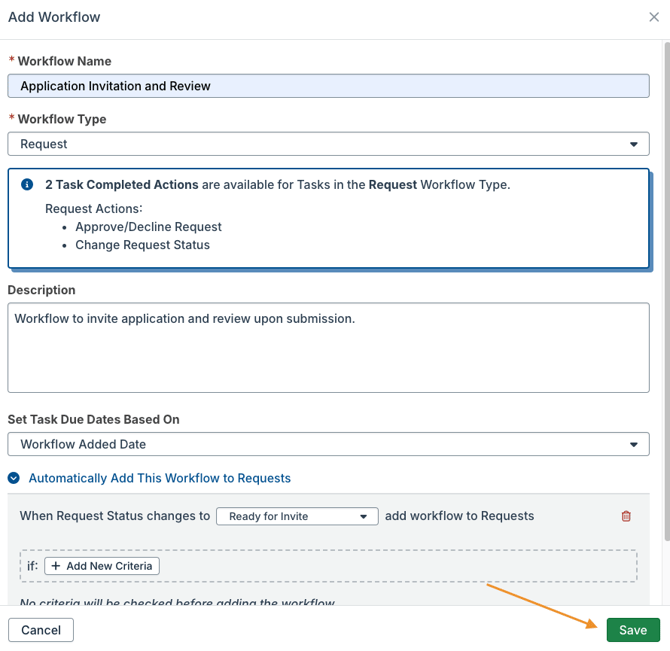Click the caret arrow in the Workflow Added Date field

click(x=633, y=445)
